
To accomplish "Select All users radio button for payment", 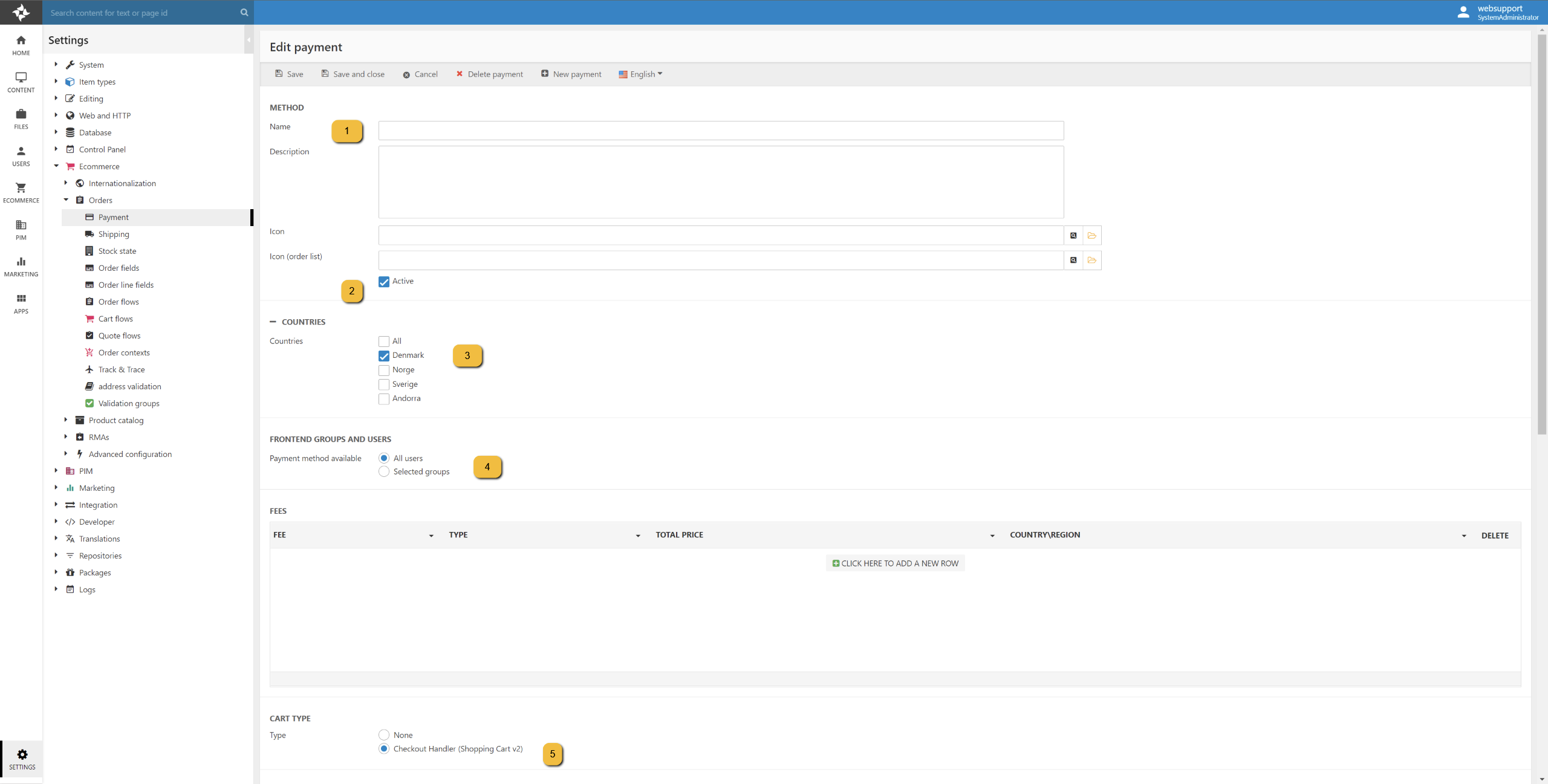I will tap(383, 458).
